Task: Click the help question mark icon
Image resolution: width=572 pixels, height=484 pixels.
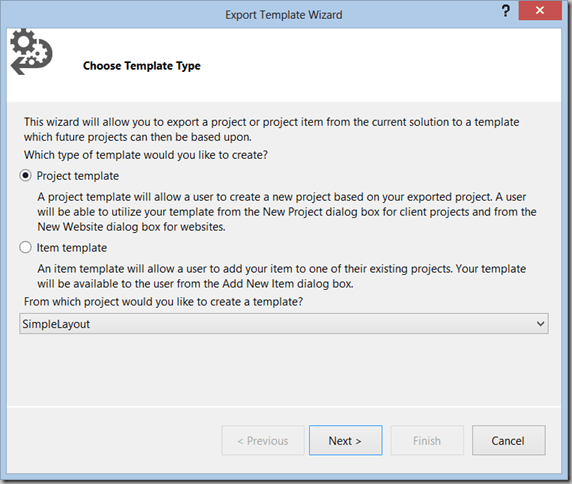Action: tap(505, 11)
